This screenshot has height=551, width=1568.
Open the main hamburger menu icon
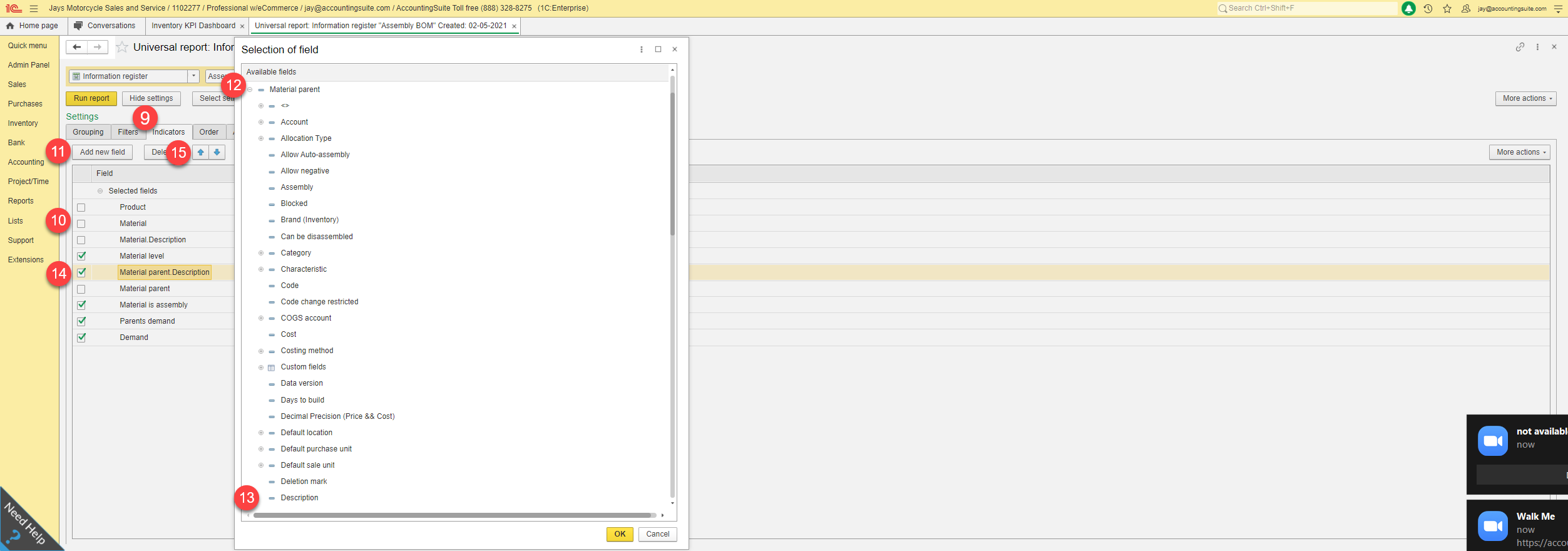tap(34, 9)
